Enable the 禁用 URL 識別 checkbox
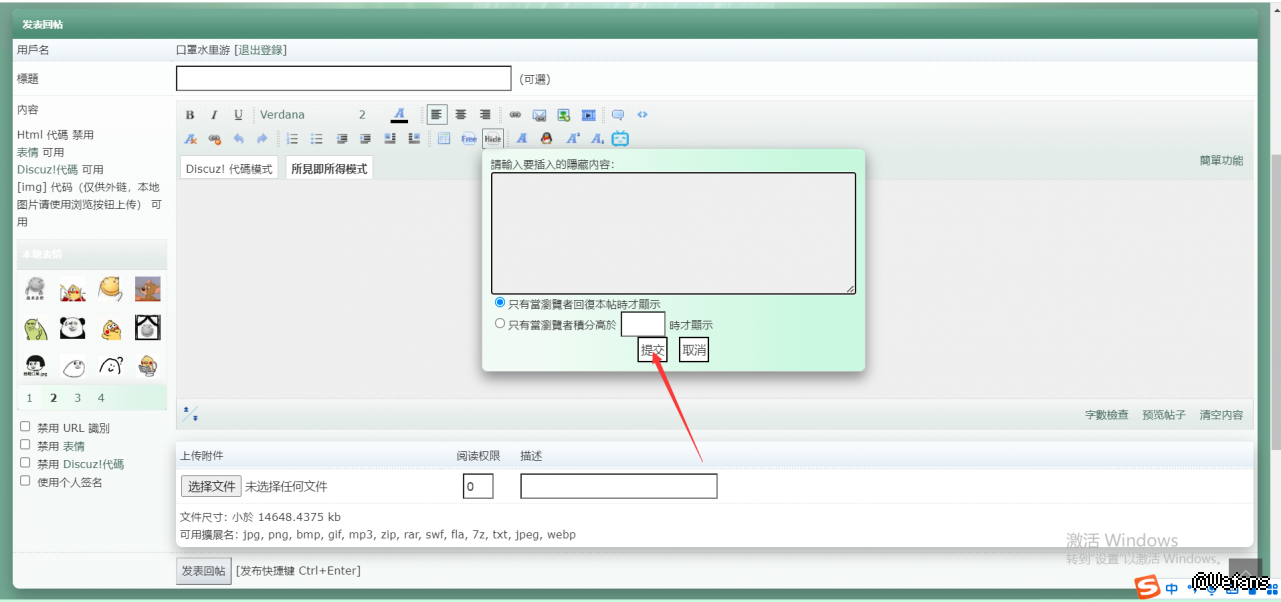This screenshot has width=1281, height=602. tap(26, 427)
